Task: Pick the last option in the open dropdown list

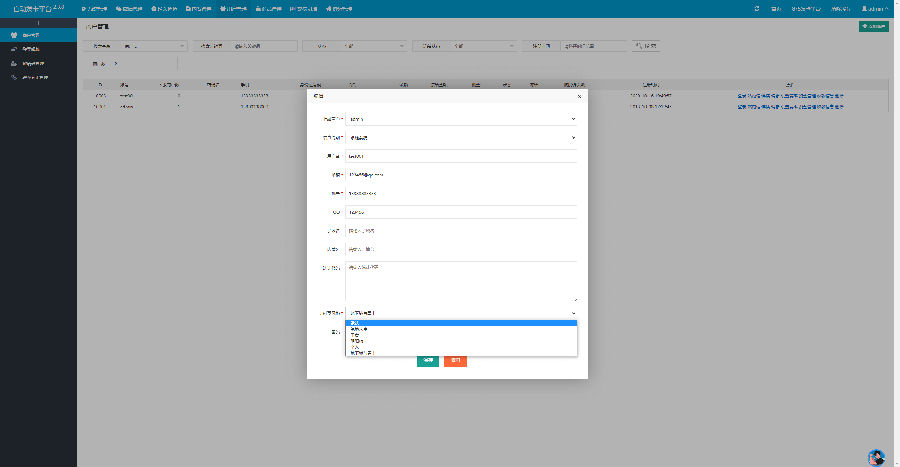Action: coord(461,353)
